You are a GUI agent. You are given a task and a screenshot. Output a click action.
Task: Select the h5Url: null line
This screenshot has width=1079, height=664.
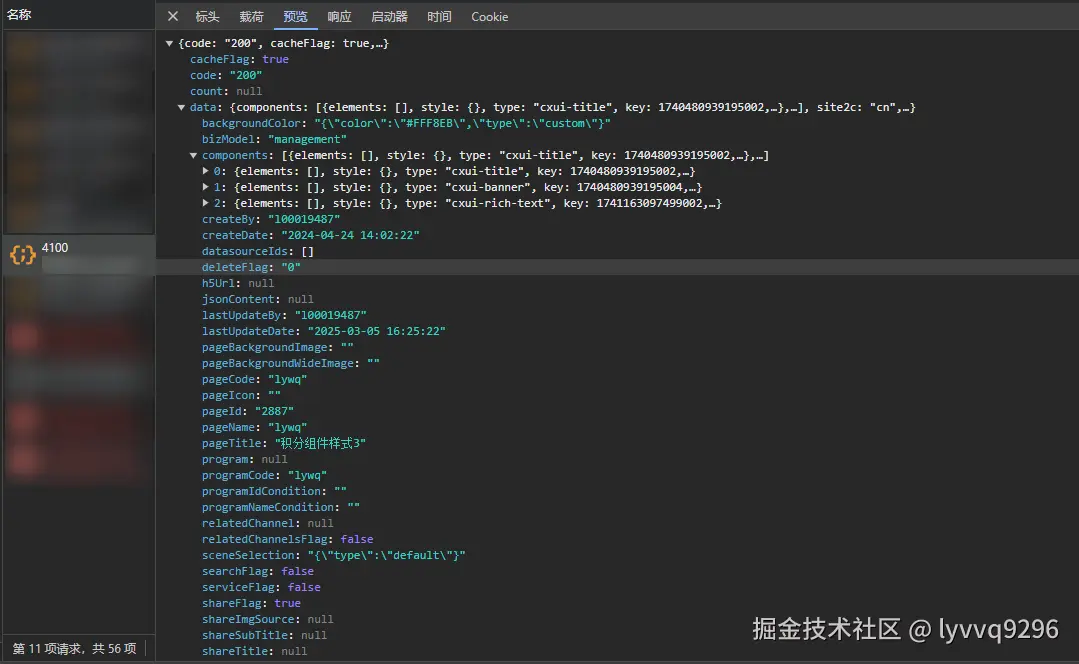tap(237, 283)
